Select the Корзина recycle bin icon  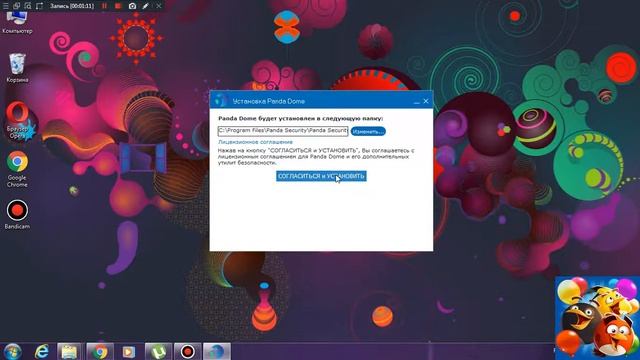17,68
